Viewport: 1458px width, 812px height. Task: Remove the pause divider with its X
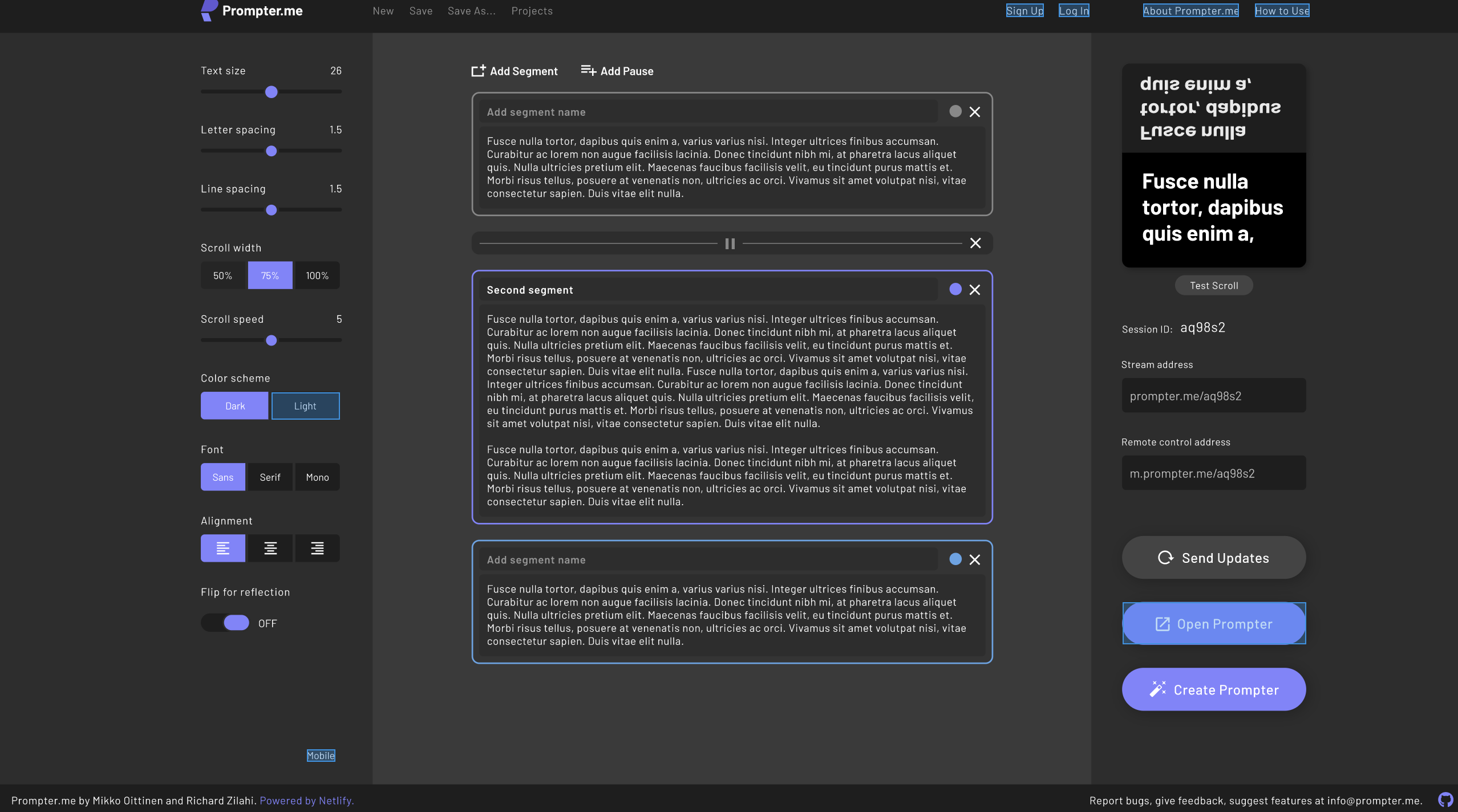pos(975,243)
